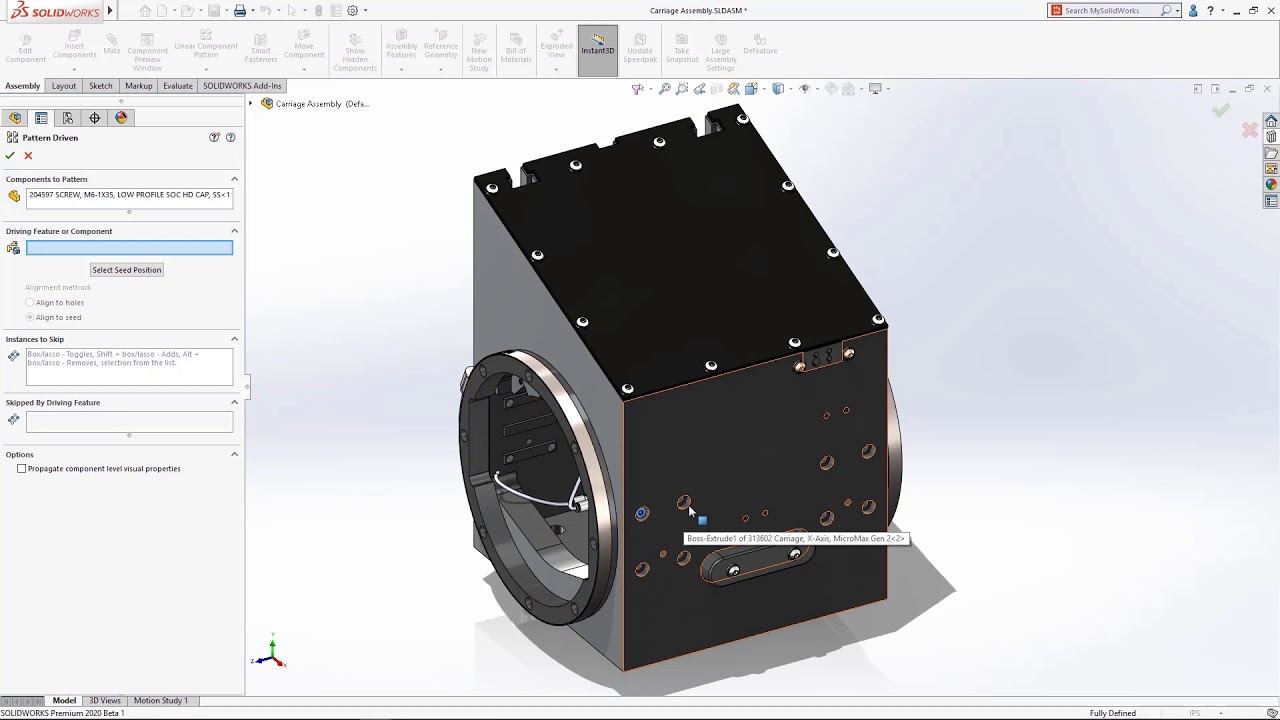This screenshot has height=720, width=1280.
Task: Open the FeatureManager design tree tab
Action: [15, 118]
